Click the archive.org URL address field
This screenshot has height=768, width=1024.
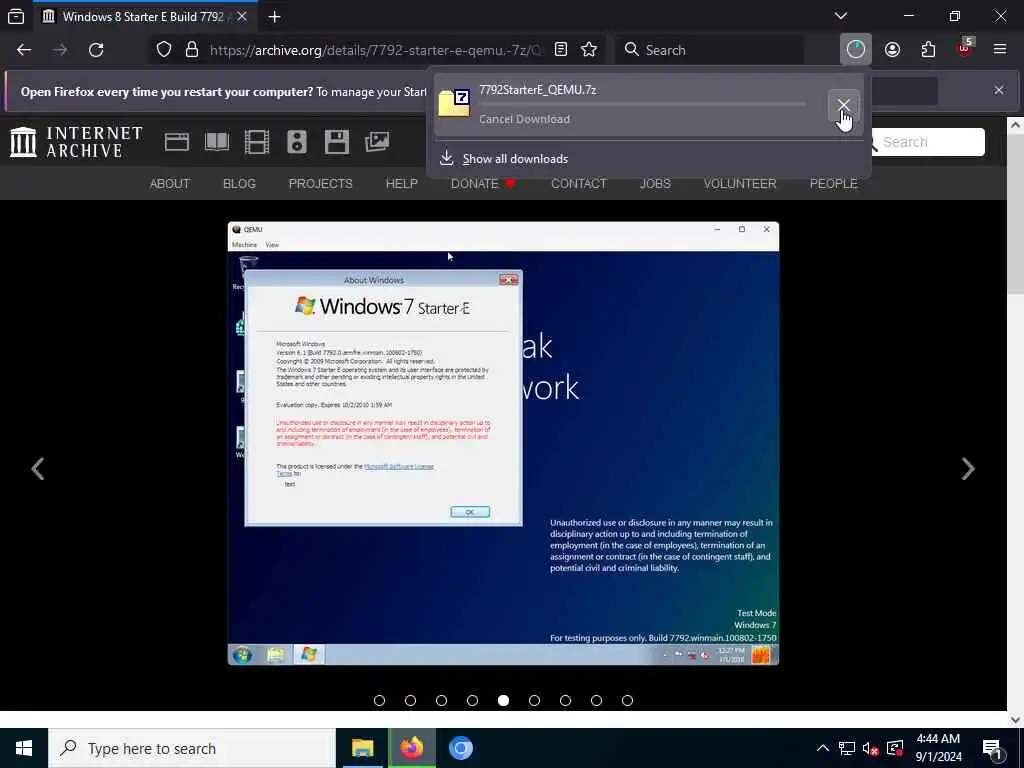point(376,50)
